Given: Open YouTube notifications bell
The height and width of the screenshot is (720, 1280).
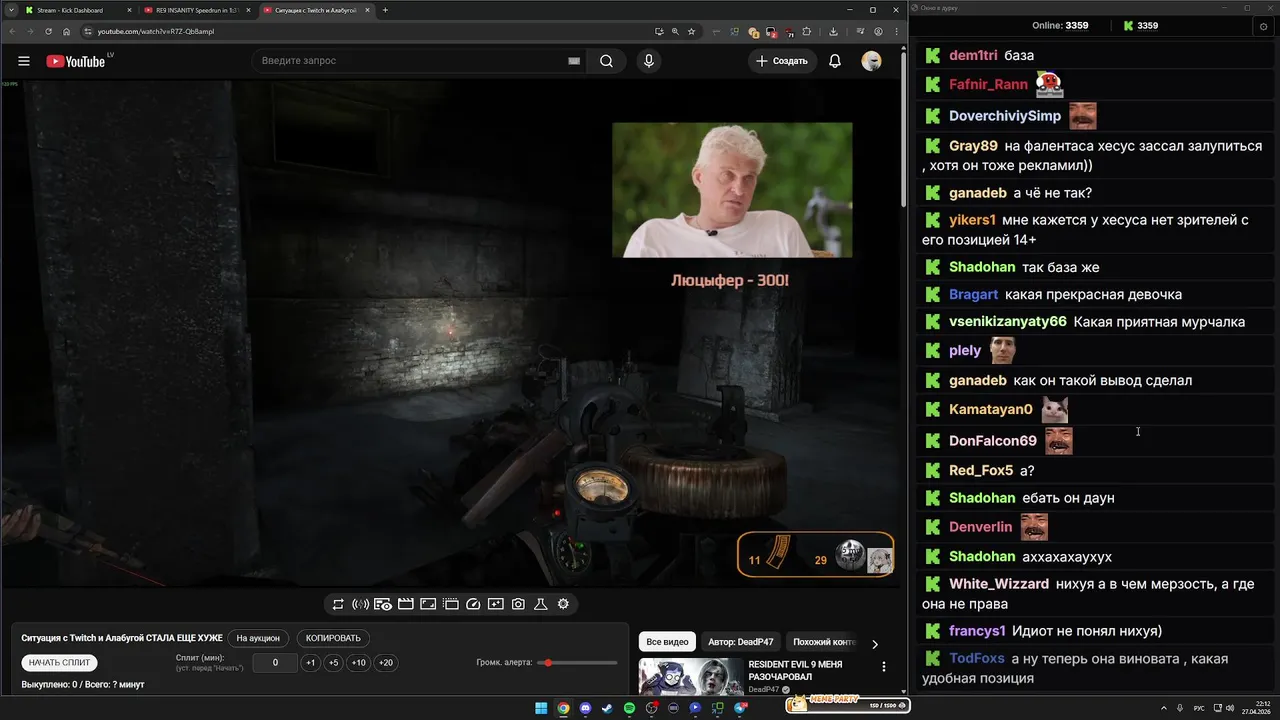Looking at the screenshot, I should [x=835, y=61].
